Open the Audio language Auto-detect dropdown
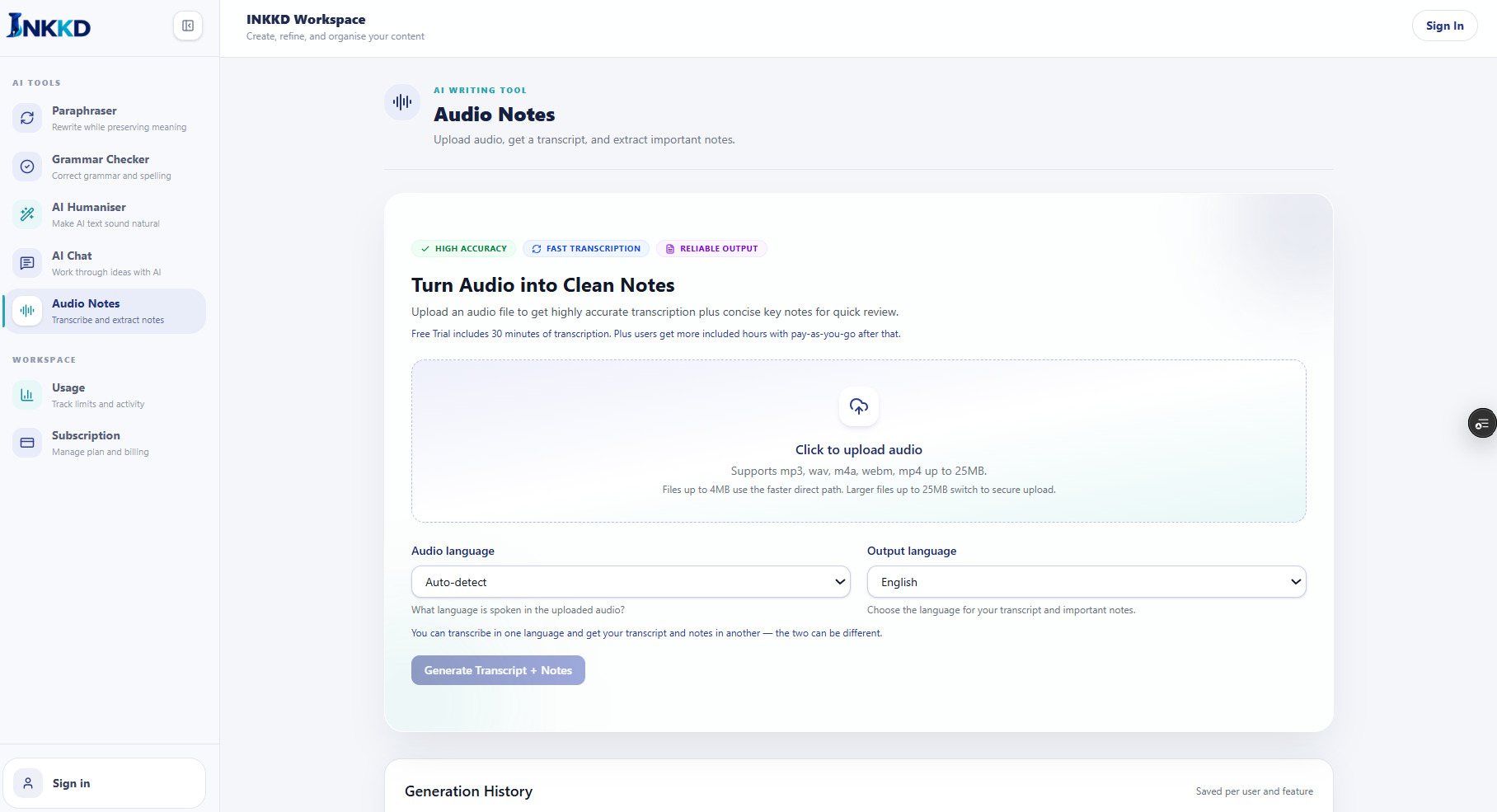The image size is (1497, 812). click(x=631, y=582)
